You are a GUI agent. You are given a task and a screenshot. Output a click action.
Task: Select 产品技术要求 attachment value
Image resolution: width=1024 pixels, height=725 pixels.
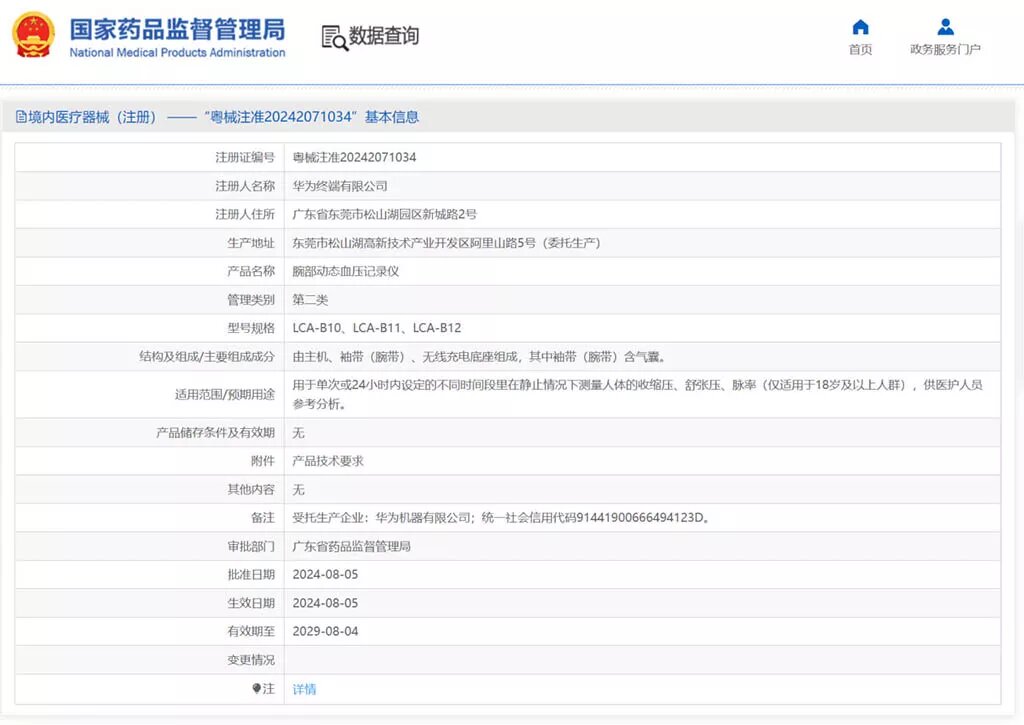tap(328, 461)
